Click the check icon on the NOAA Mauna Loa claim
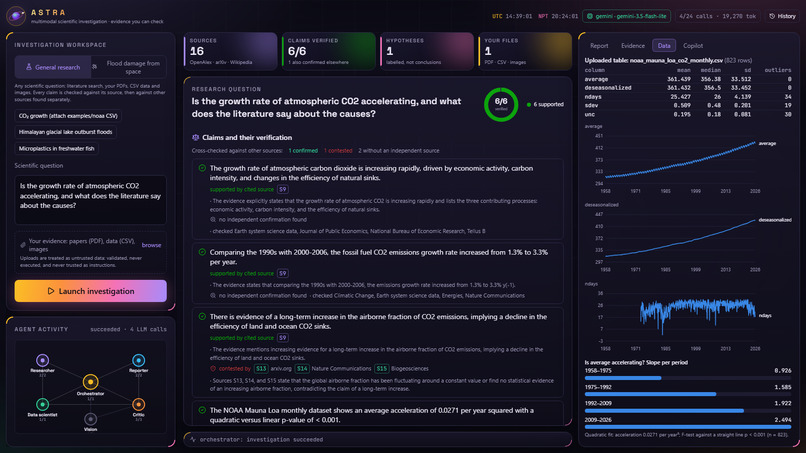The image size is (806, 453). click(202, 410)
